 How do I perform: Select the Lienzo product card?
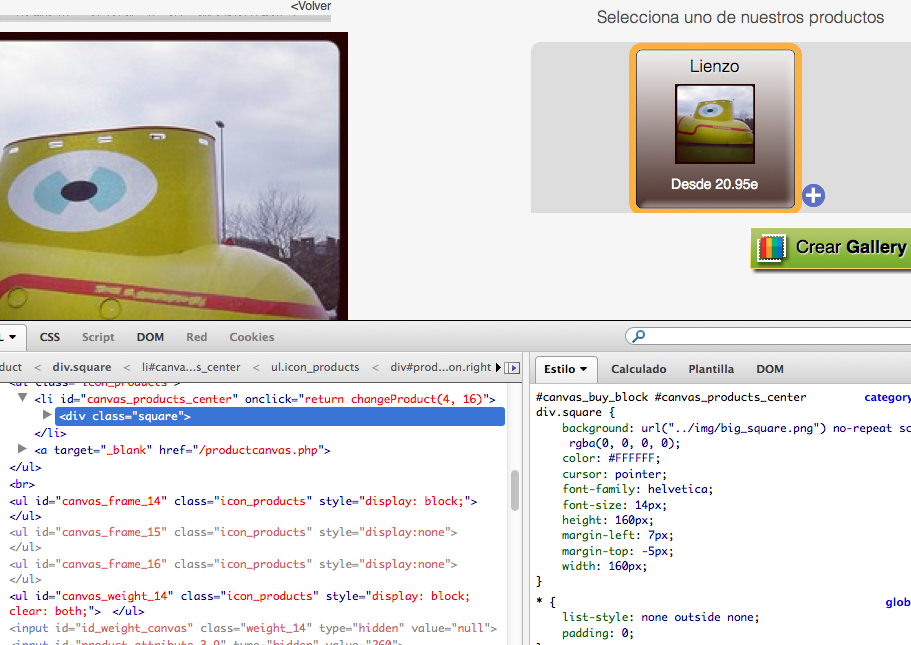pos(715,128)
